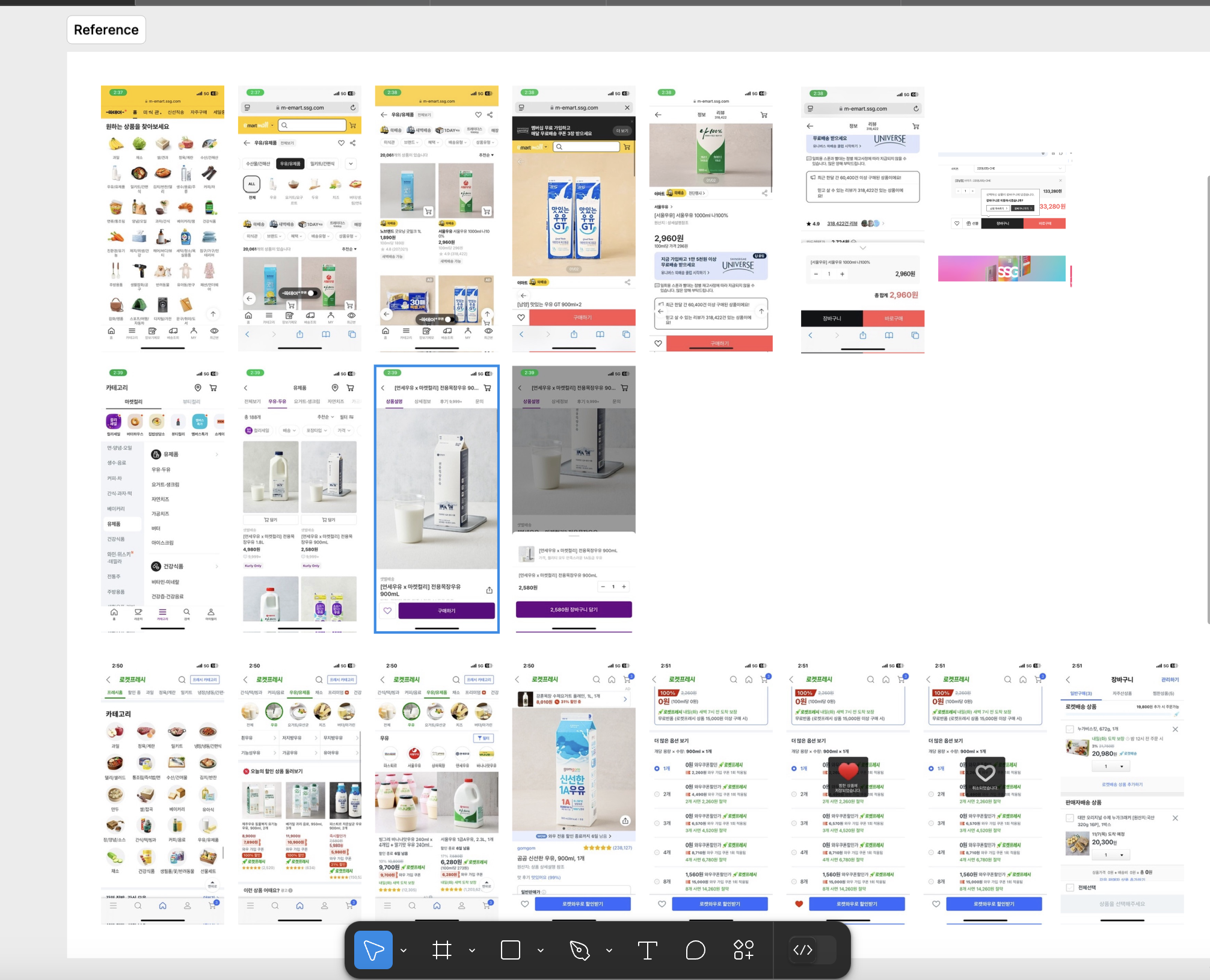Switch to 찜한상품(5) tab in cart
Viewport: 1210px width, 980px height.
click(x=1163, y=693)
